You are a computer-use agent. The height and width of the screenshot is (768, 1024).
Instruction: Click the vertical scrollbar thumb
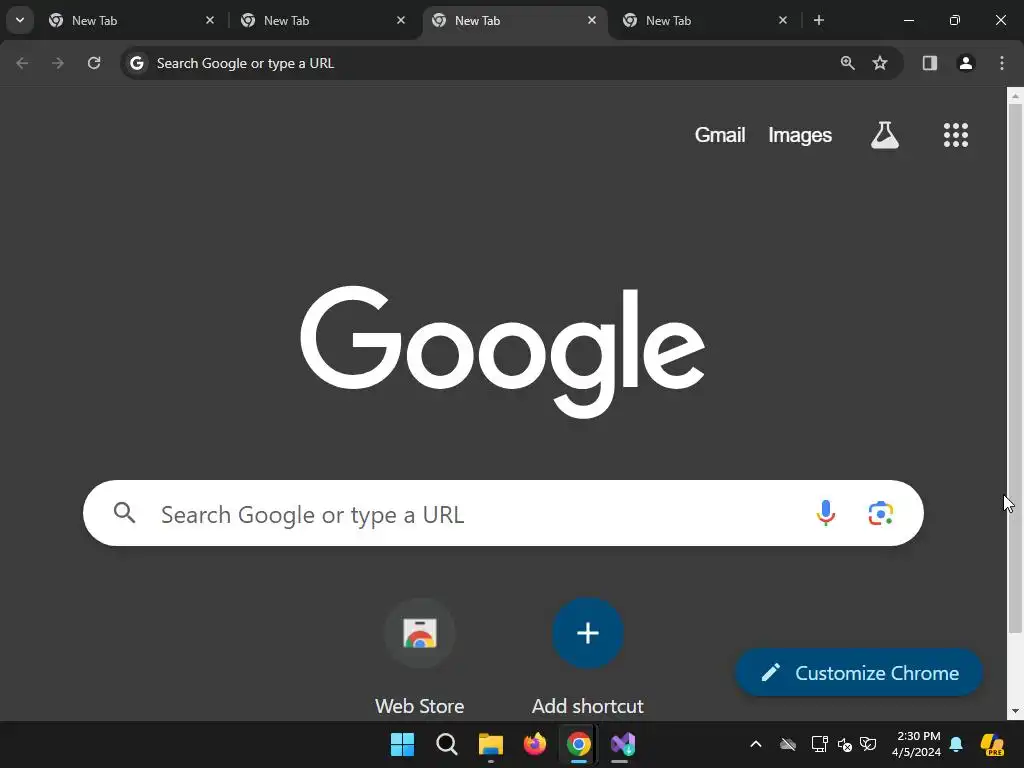(1015, 368)
